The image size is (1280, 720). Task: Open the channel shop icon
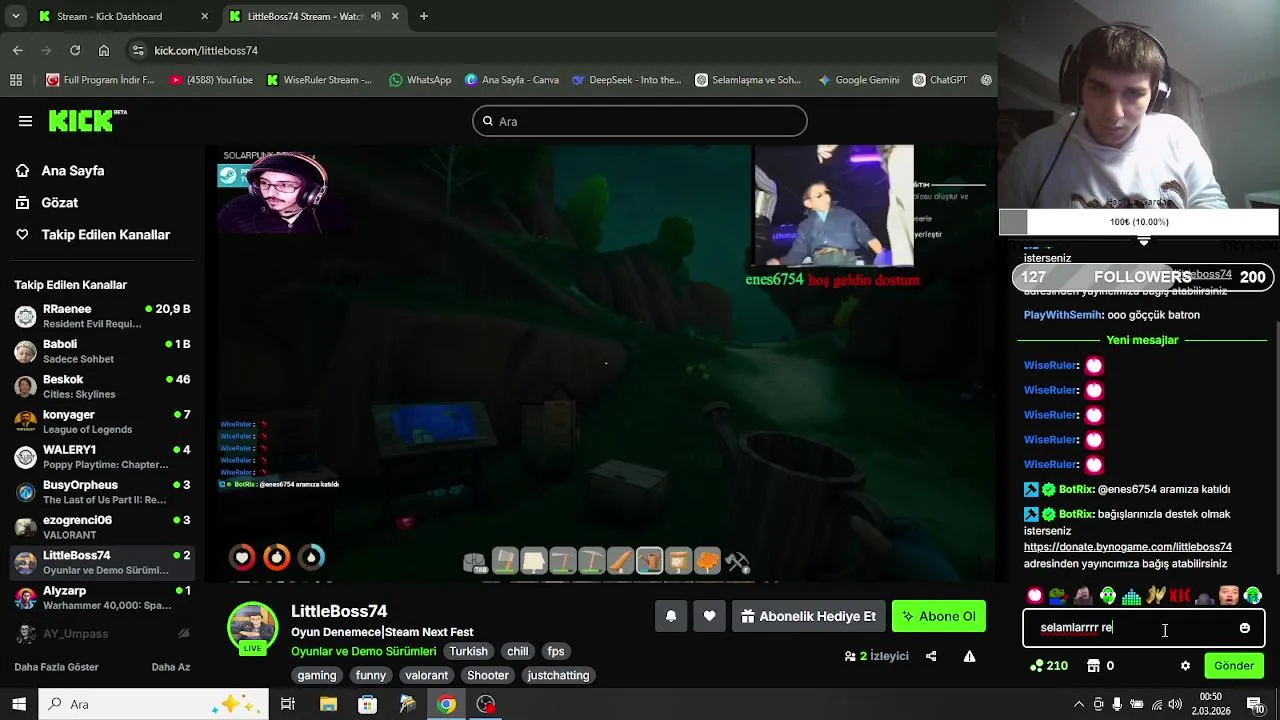pyautogui.click(x=1093, y=666)
